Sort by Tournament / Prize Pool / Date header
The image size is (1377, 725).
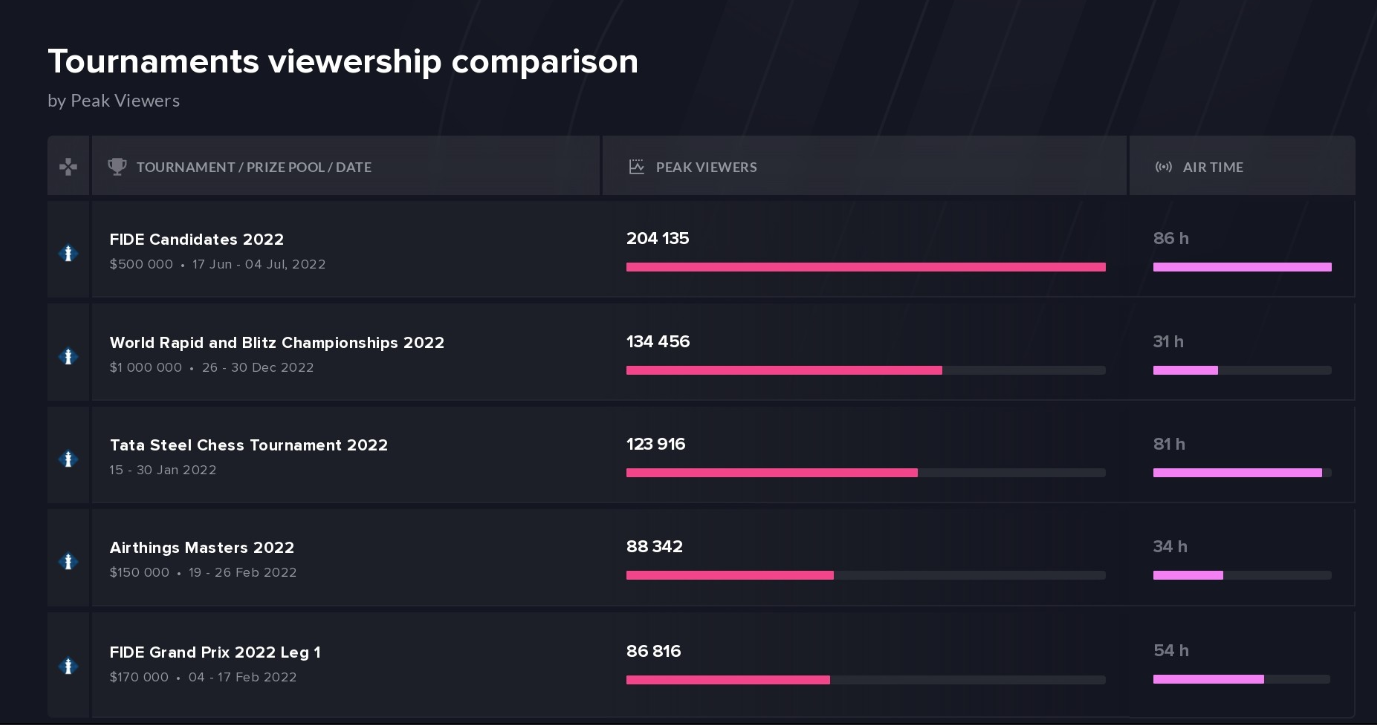coord(254,167)
